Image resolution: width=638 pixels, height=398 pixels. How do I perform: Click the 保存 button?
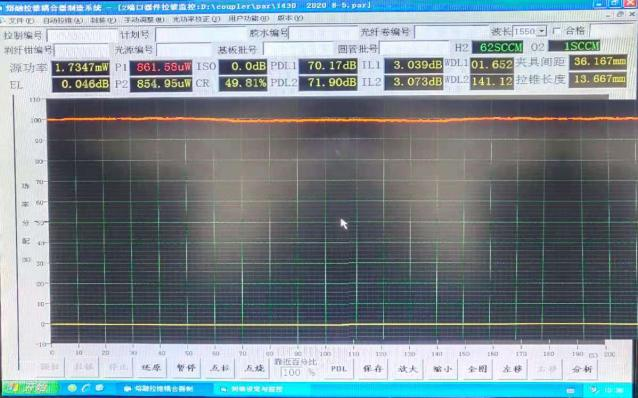[x=372, y=369]
